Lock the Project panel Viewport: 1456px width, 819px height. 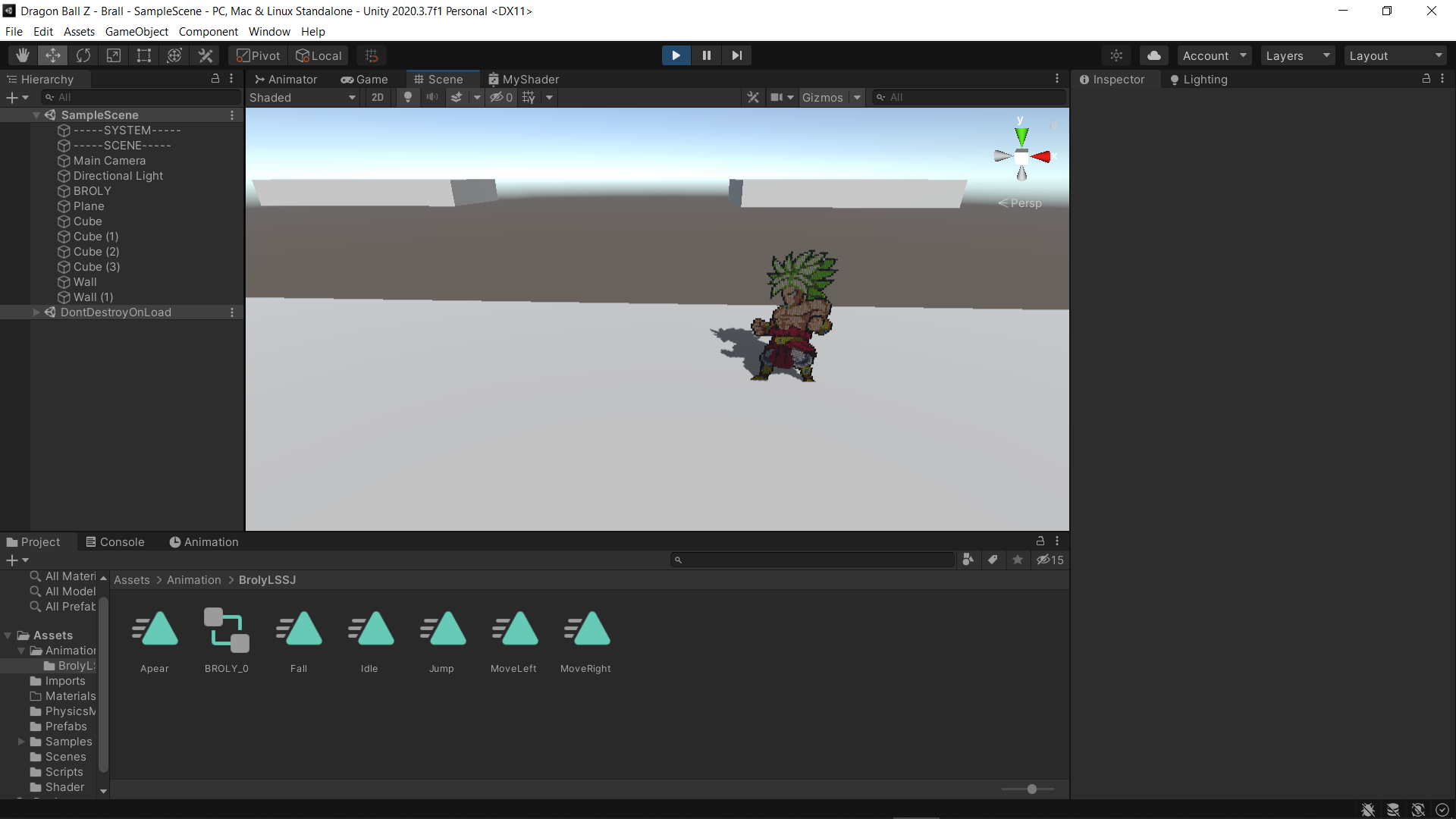(1040, 541)
